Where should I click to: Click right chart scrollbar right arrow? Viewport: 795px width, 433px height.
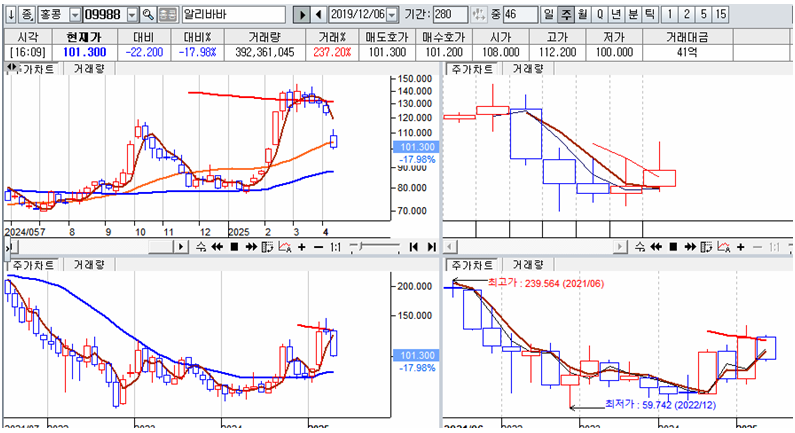[620, 247]
